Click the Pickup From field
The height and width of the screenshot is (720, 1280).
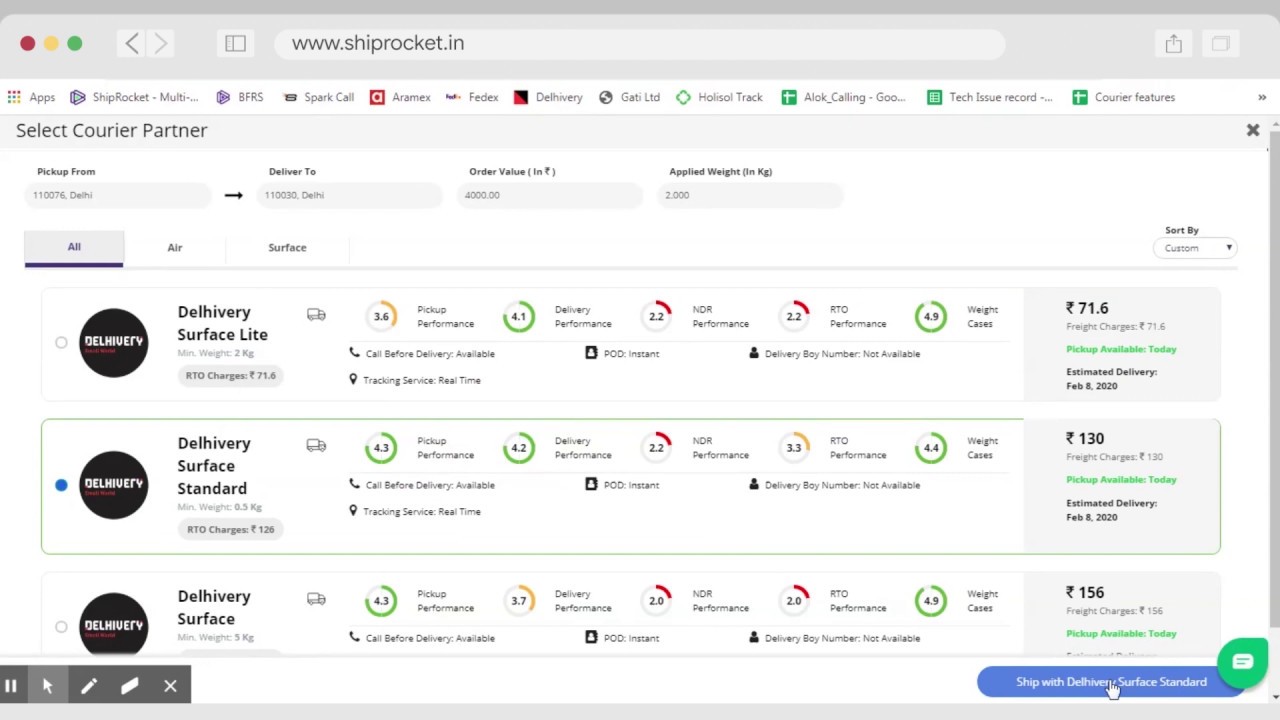118,195
